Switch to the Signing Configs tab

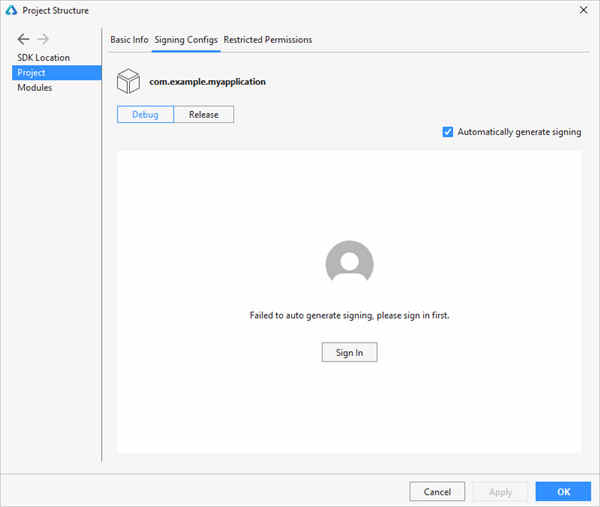coord(186,40)
